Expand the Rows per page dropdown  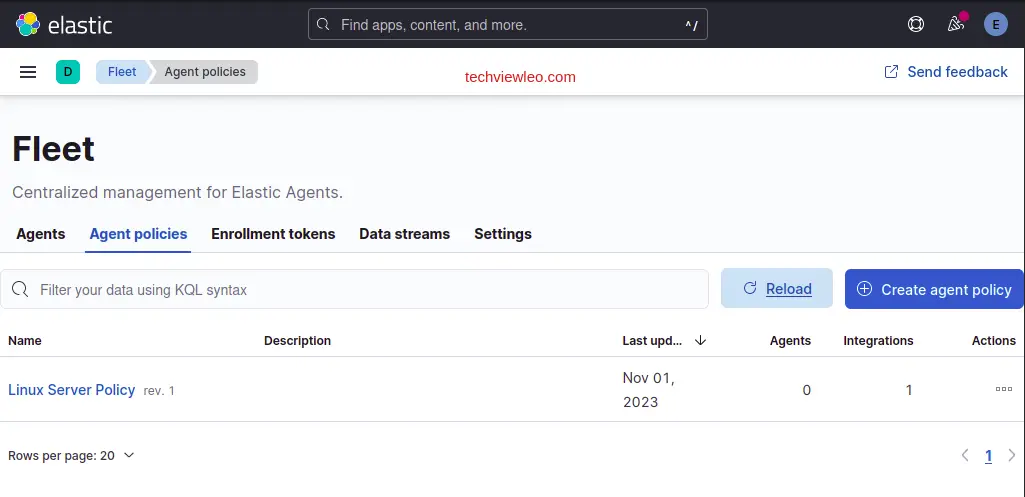click(x=71, y=455)
